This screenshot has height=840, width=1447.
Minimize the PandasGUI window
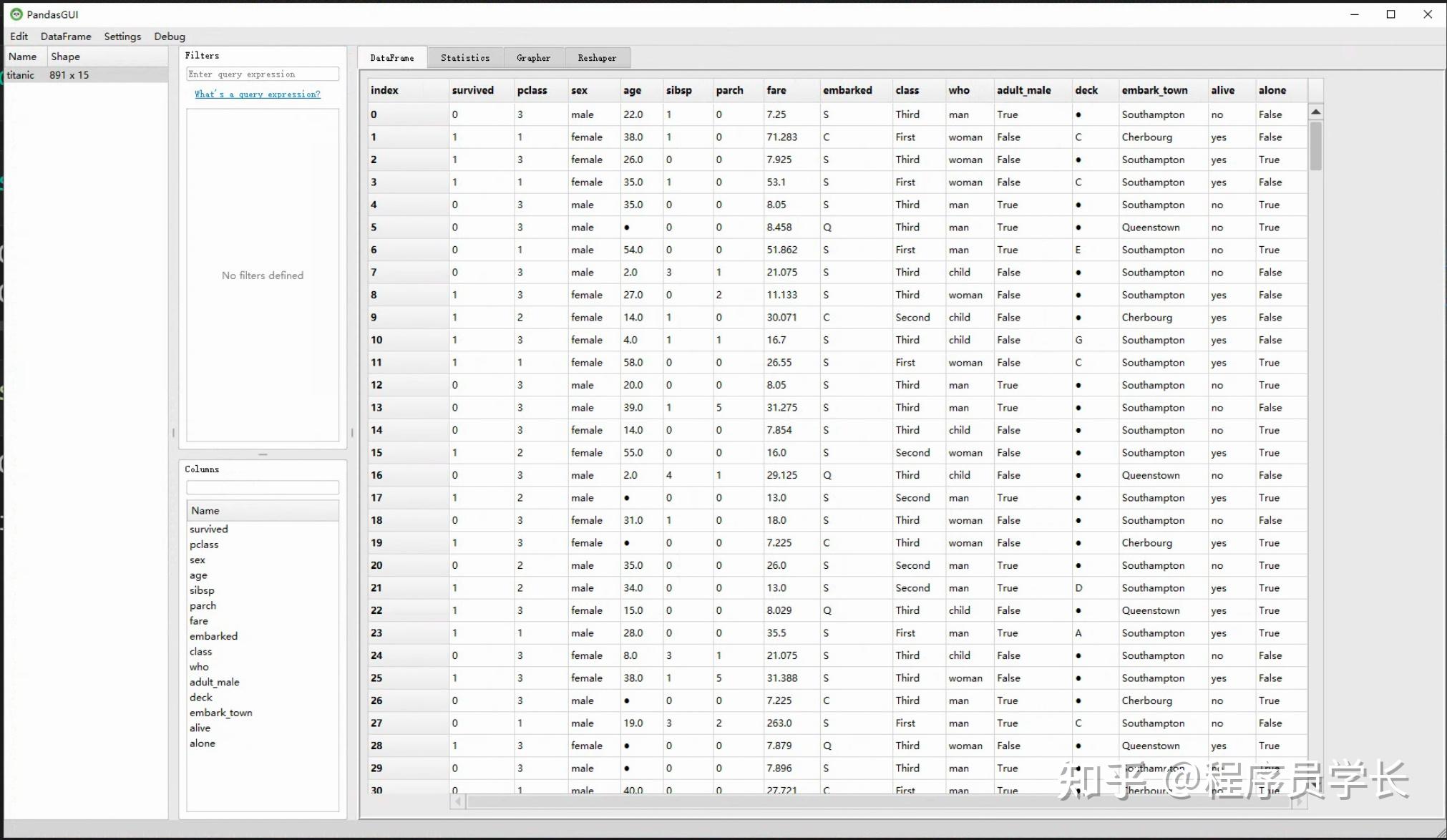coord(1354,14)
